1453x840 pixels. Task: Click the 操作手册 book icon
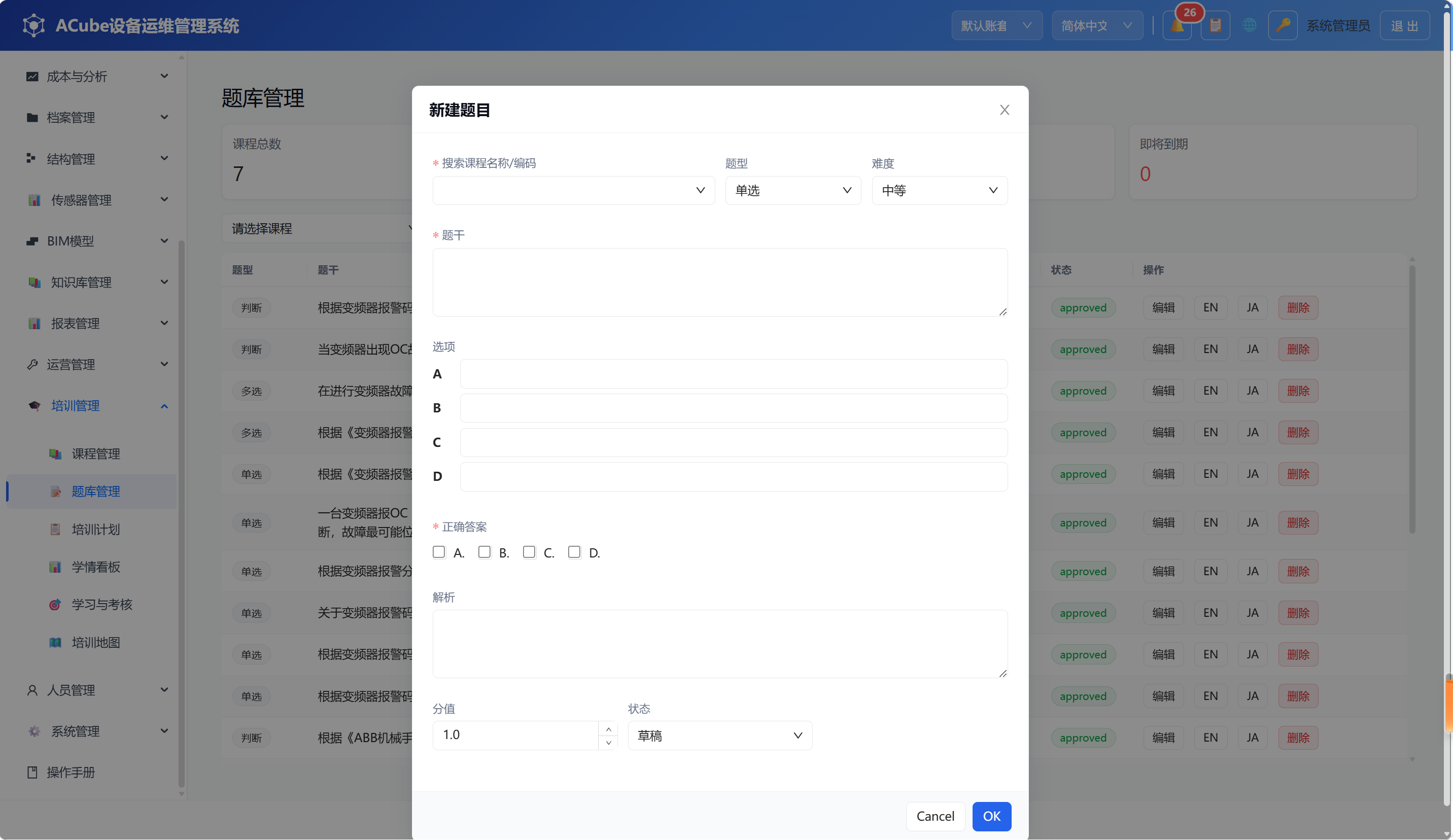pos(32,773)
